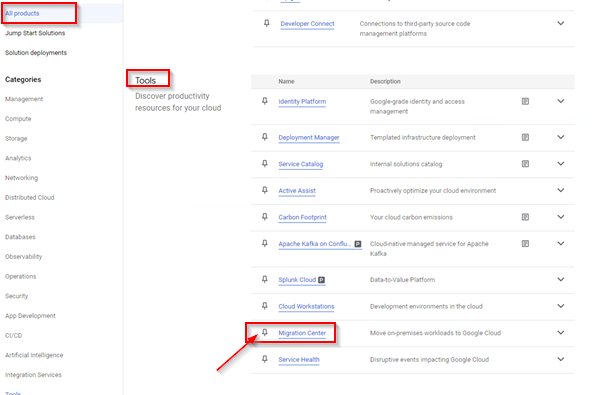Viewport: 600px width, 395px height.
Task: Expand the Carbon Footprint row
Action: click(x=561, y=217)
